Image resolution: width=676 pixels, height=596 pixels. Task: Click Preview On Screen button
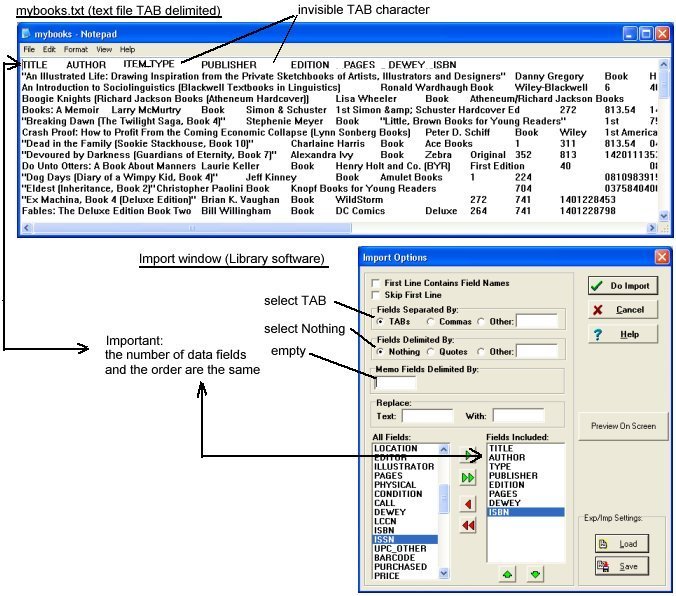[623, 426]
